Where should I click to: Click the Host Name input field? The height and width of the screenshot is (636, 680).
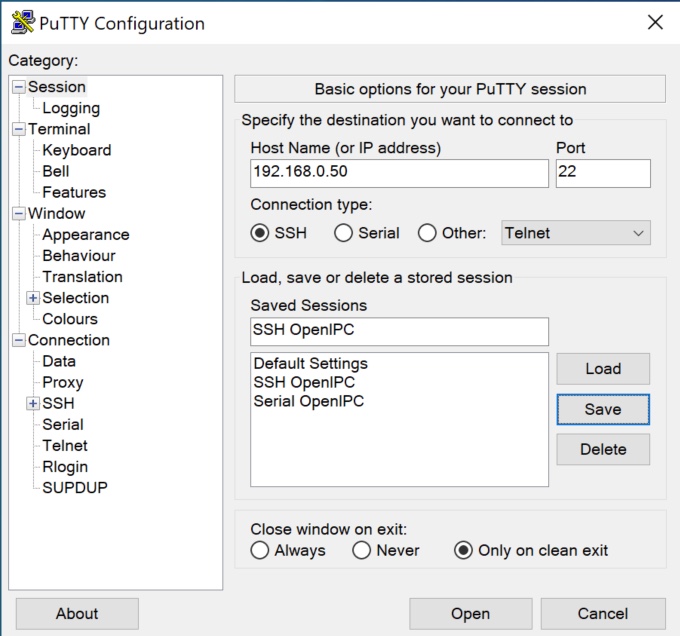coord(399,173)
